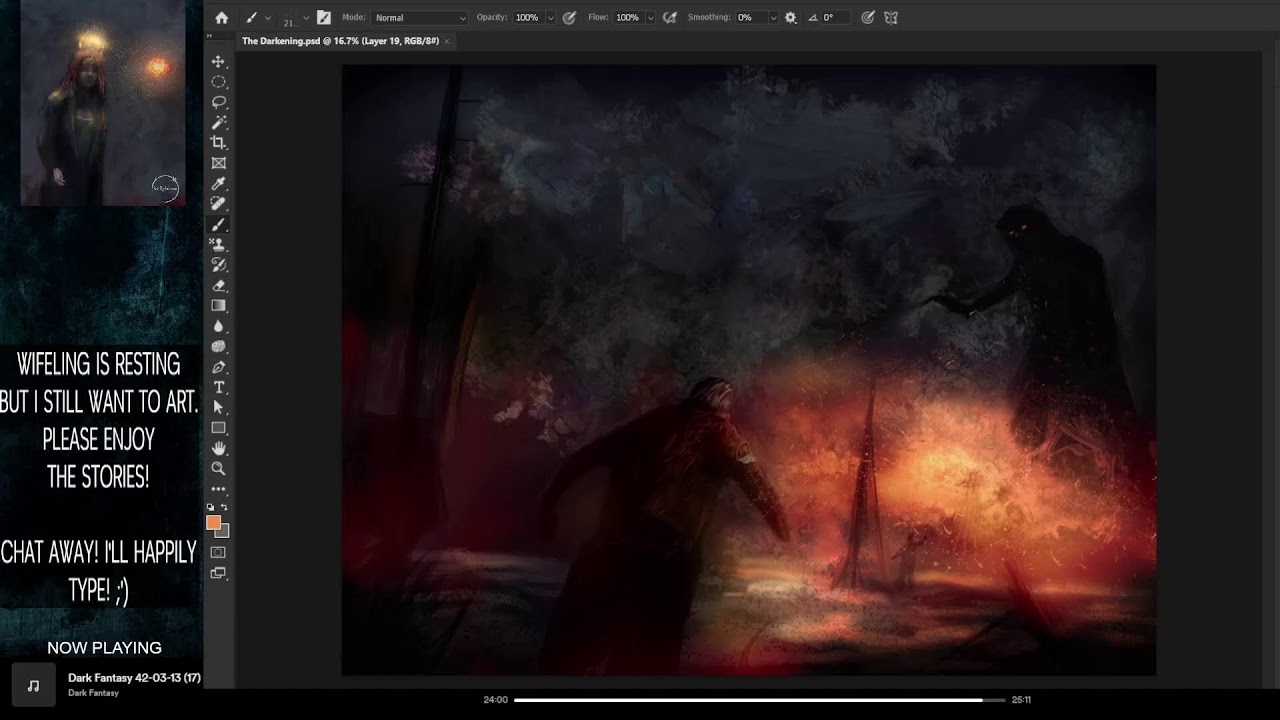Image resolution: width=1280 pixels, height=720 pixels.
Task: Select the Pen tool
Action: (218, 367)
